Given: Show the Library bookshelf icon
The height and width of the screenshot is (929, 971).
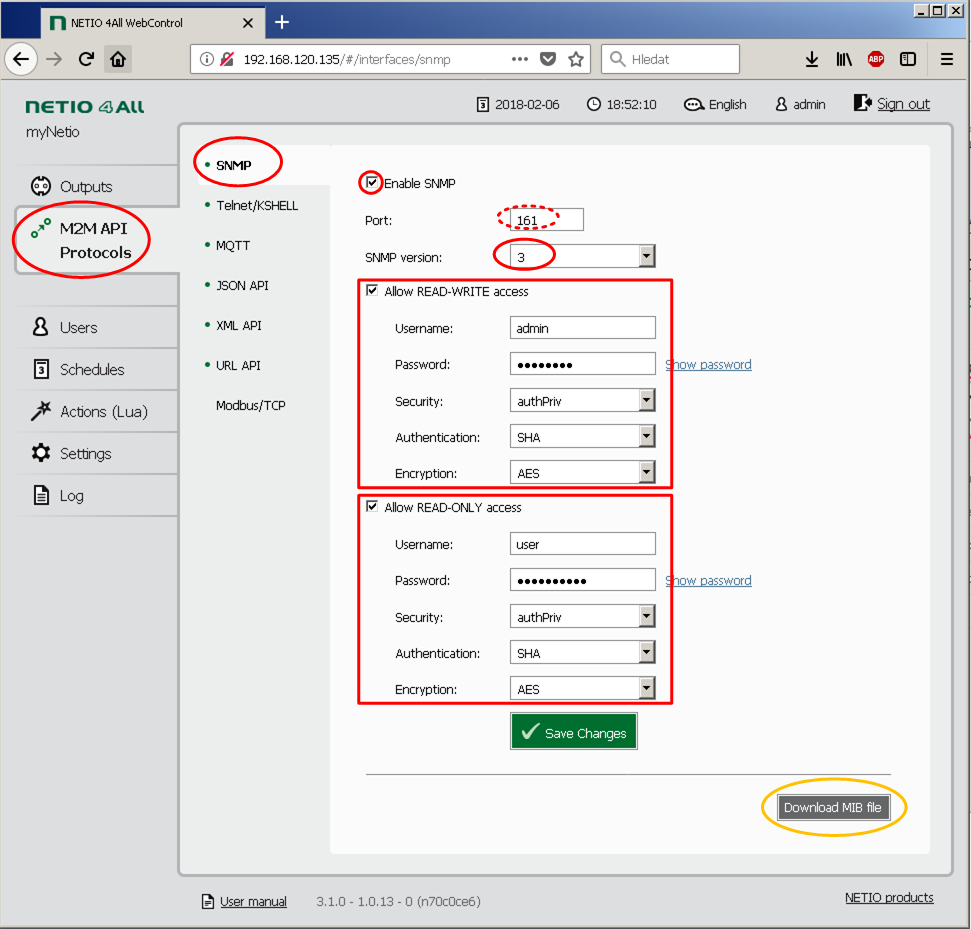Looking at the screenshot, I should click(x=844, y=59).
